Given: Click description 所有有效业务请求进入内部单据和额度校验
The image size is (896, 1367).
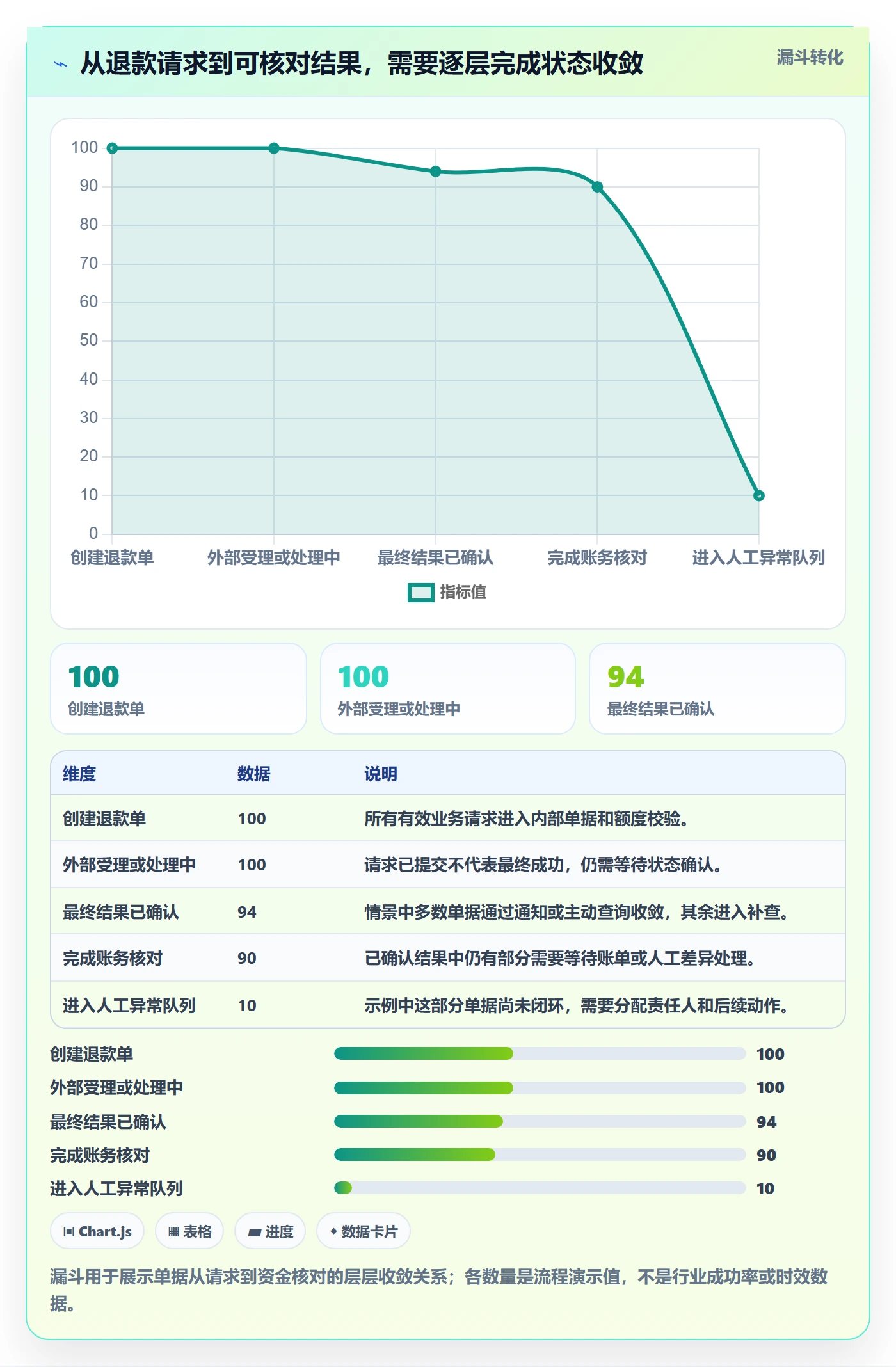Looking at the screenshot, I should click(x=526, y=819).
